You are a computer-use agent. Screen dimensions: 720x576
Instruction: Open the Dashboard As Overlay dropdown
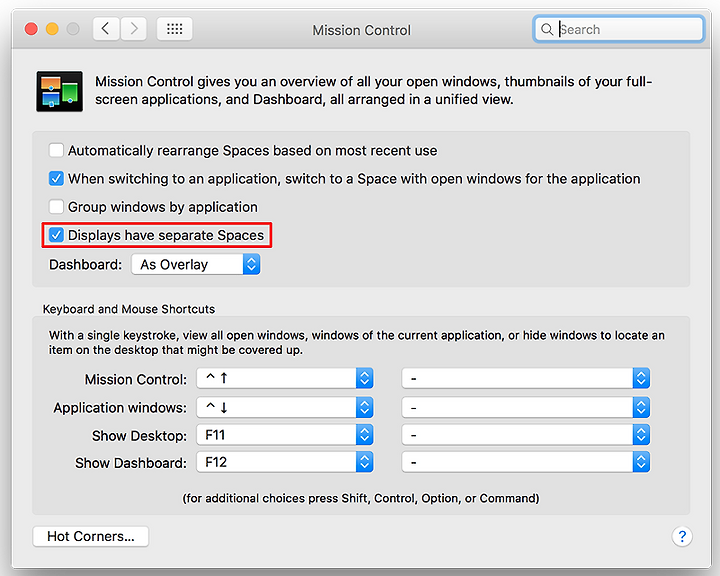[196, 265]
